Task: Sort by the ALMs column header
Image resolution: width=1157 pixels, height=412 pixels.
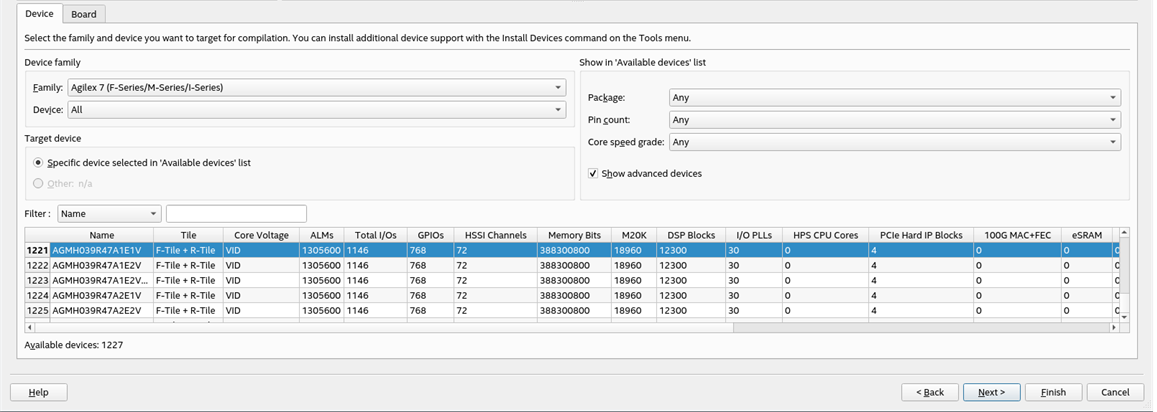Action: [321, 235]
